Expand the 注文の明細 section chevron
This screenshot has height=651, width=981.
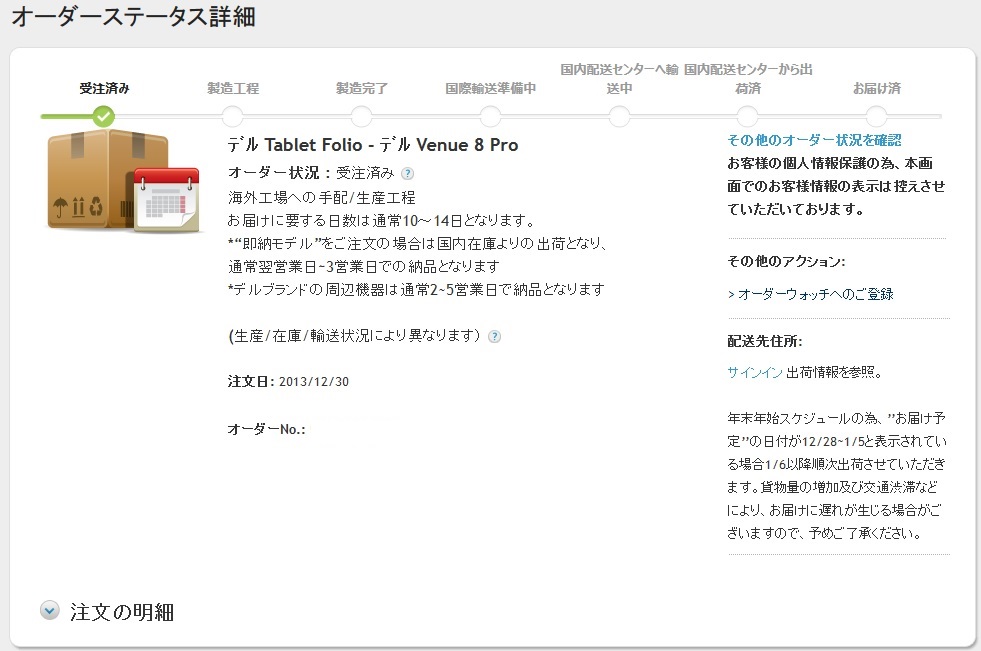[x=49, y=610]
